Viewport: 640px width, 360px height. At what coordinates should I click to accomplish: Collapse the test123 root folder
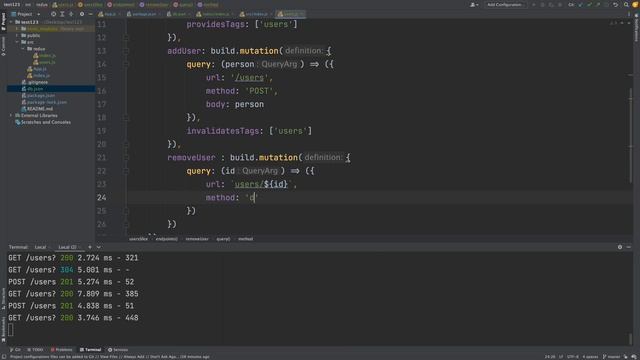point(11,22)
